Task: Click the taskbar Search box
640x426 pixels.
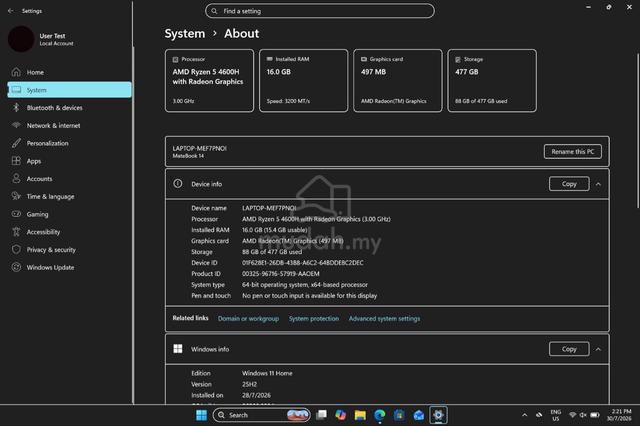Action: (261, 415)
